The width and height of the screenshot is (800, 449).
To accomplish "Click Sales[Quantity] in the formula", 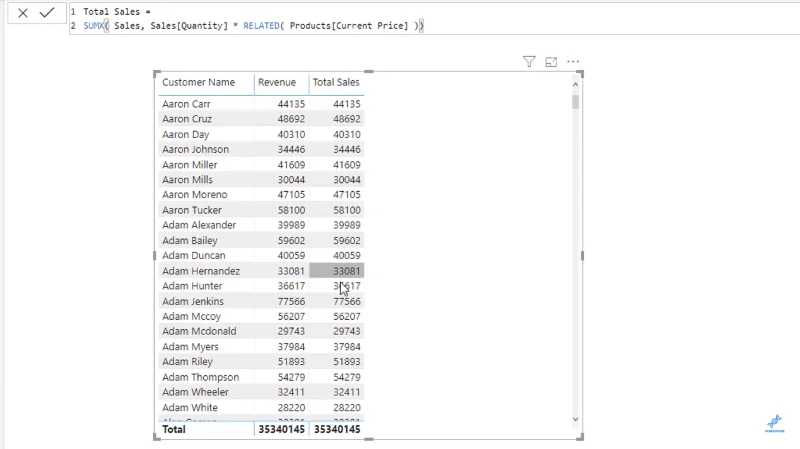I will (x=189, y=26).
